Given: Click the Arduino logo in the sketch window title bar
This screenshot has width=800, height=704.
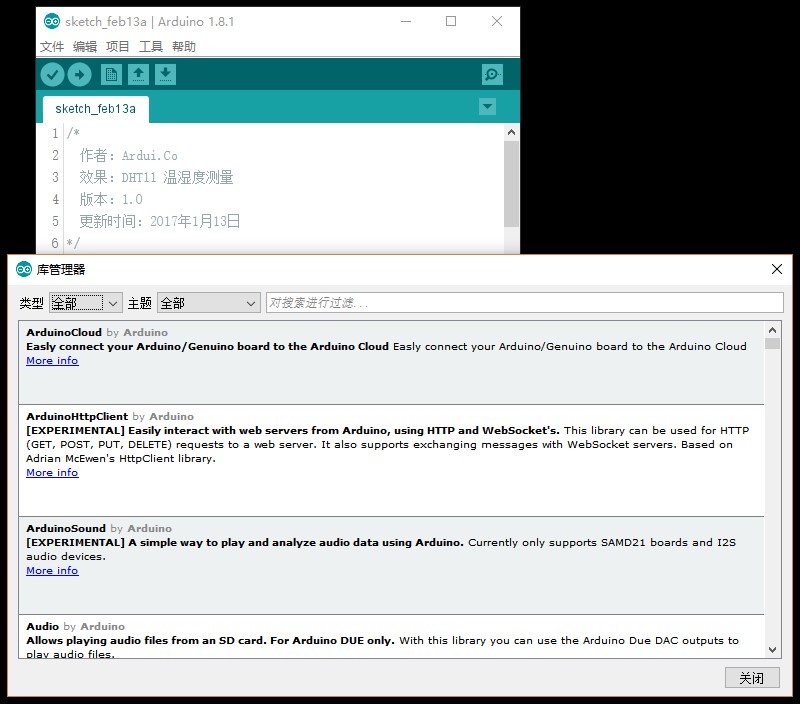Looking at the screenshot, I should point(52,21).
